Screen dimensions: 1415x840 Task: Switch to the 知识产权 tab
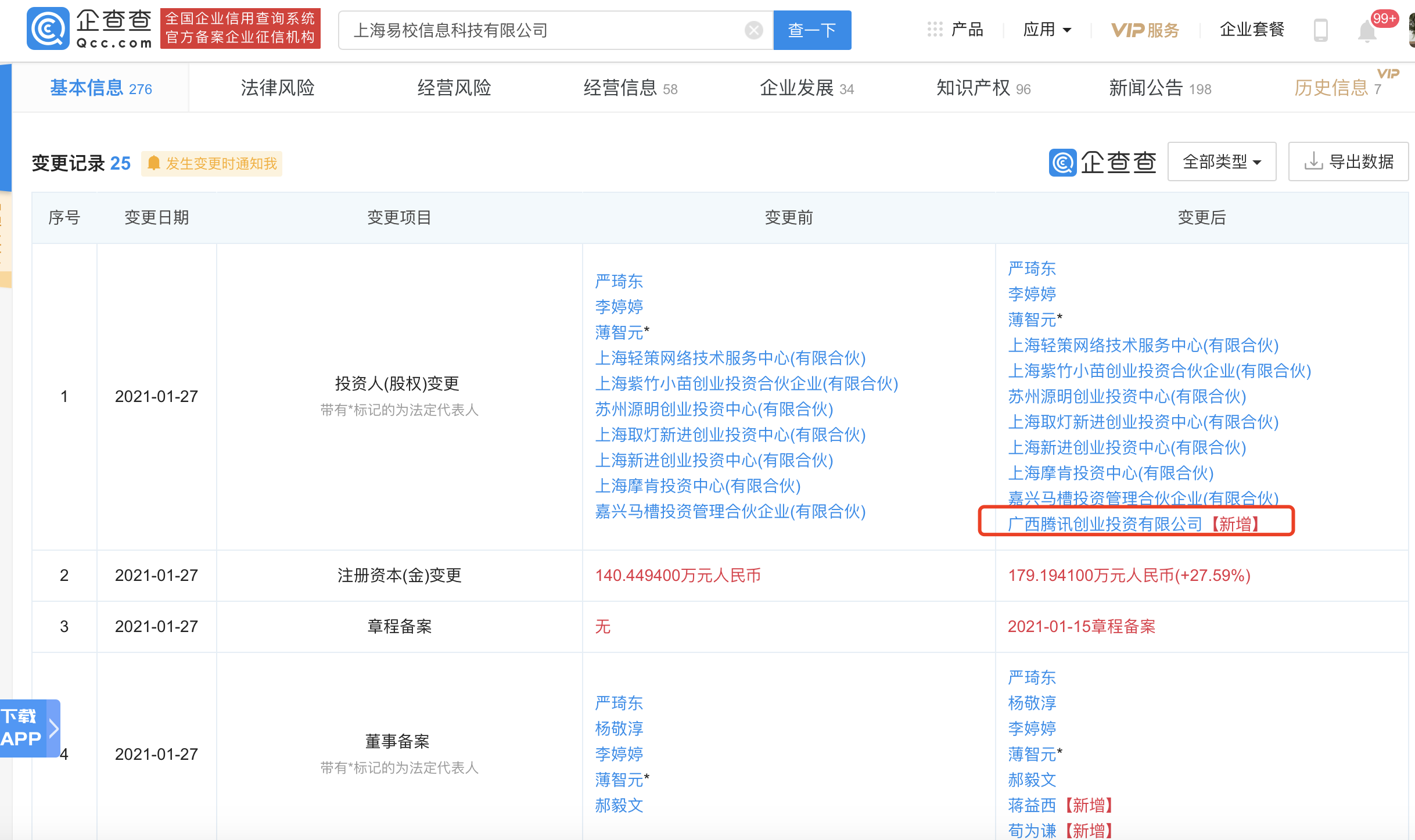coord(983,88)
